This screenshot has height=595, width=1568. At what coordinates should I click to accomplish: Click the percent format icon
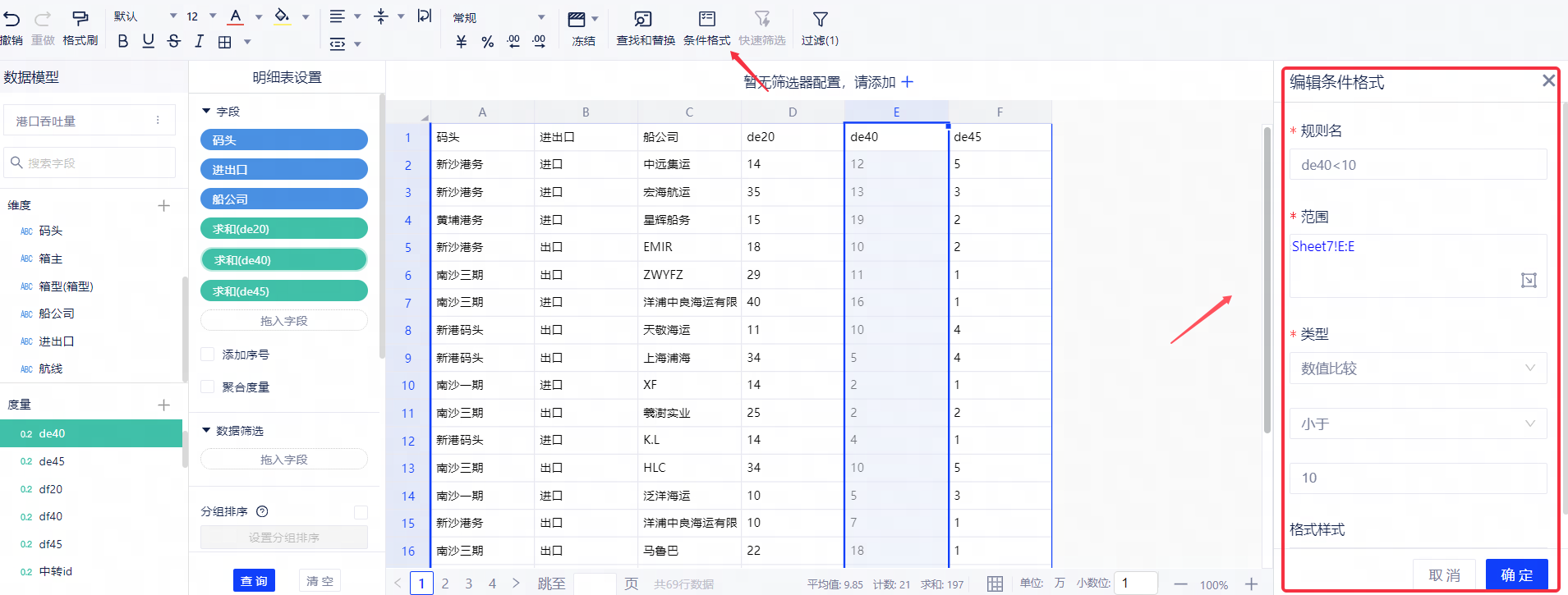tap(487, 42)
